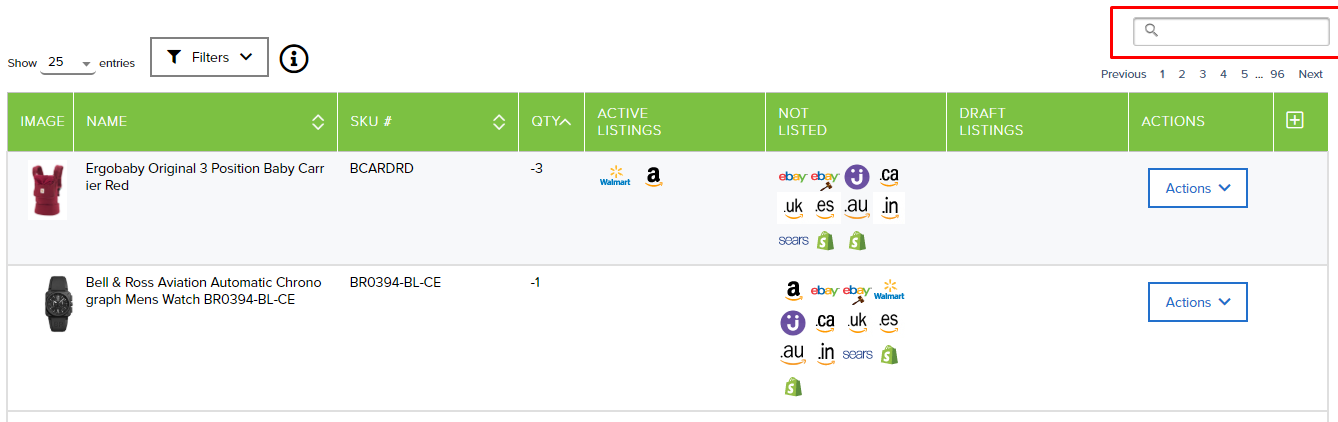The image size is (1338, 422).
Task: Open Actions dropdown for Ergobaby Baby Carrier
Action: (1197, 188)
